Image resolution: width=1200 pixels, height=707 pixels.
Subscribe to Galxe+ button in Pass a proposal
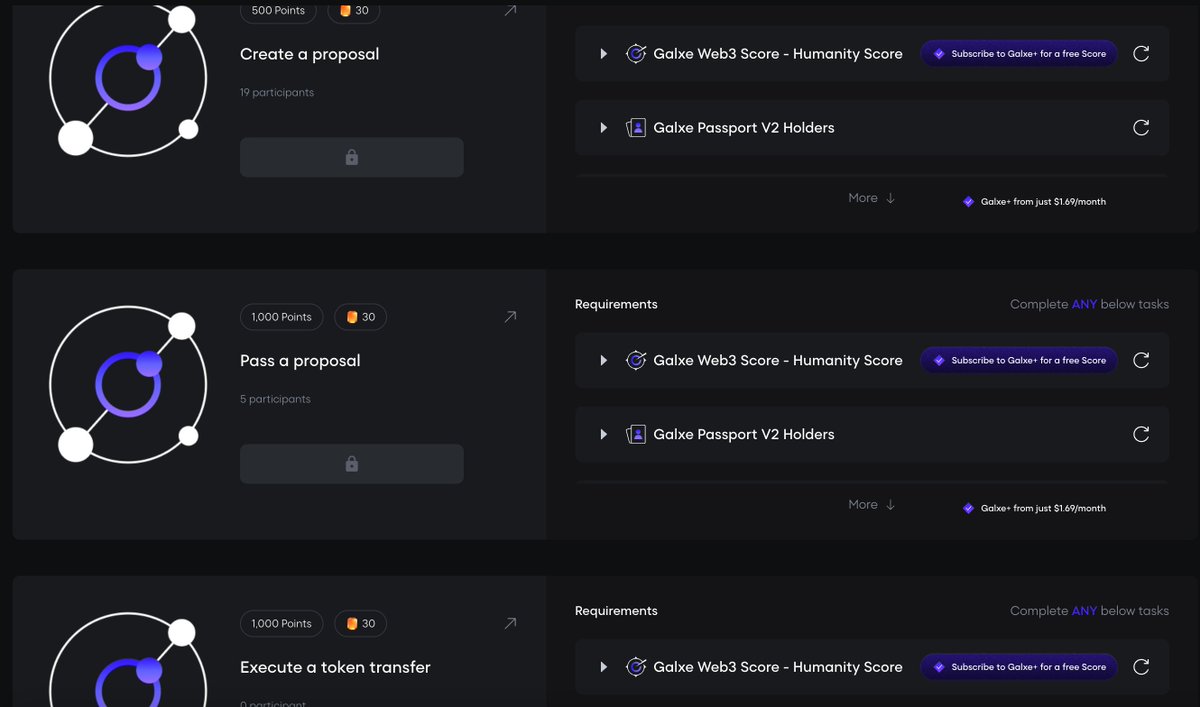pyautogui.click(x=1019, y=360)
